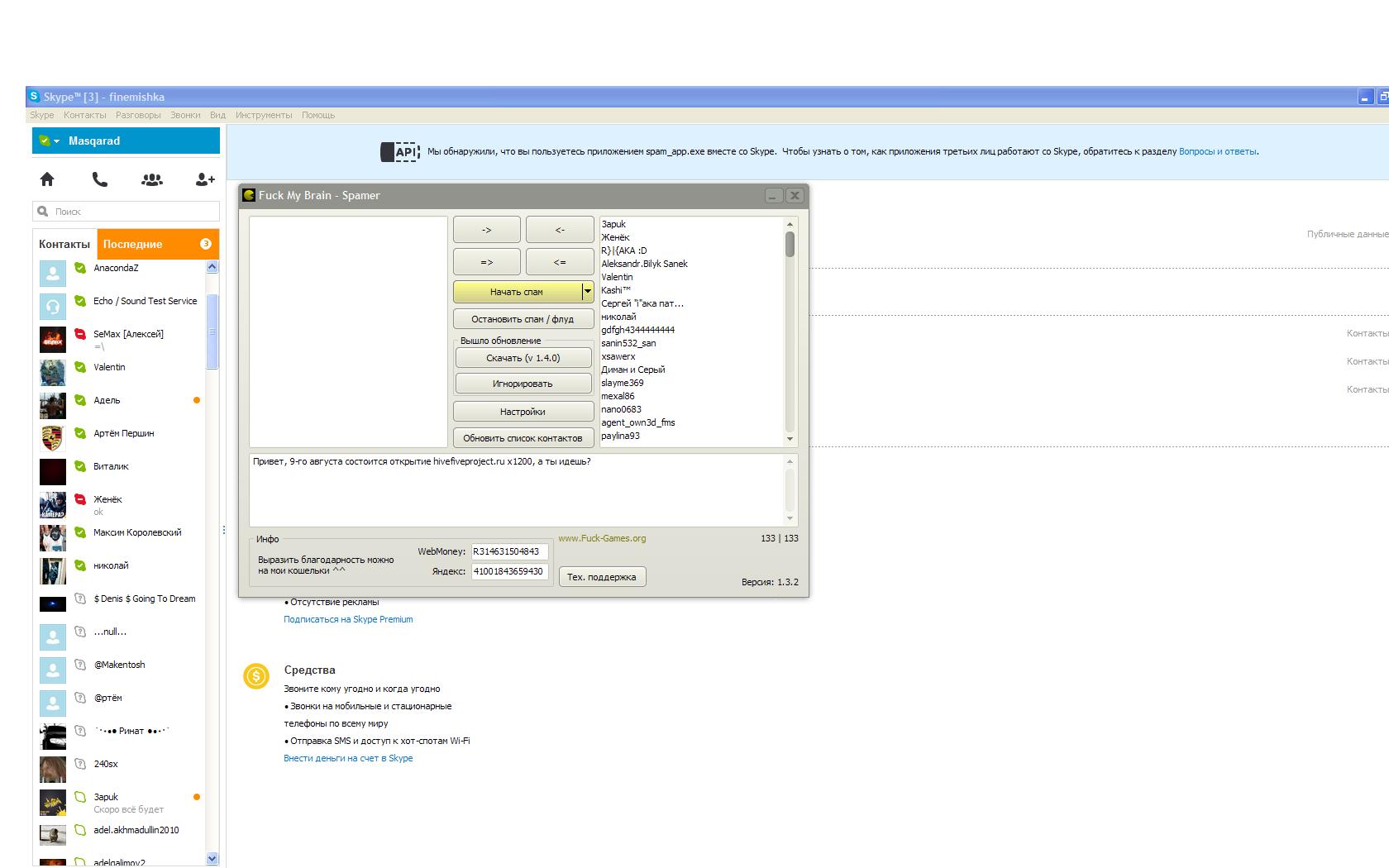Image resolution: width=1389 pixels, height=868 pixels.
Task: Open the phone dial pad icon
Action: point(100,179)
